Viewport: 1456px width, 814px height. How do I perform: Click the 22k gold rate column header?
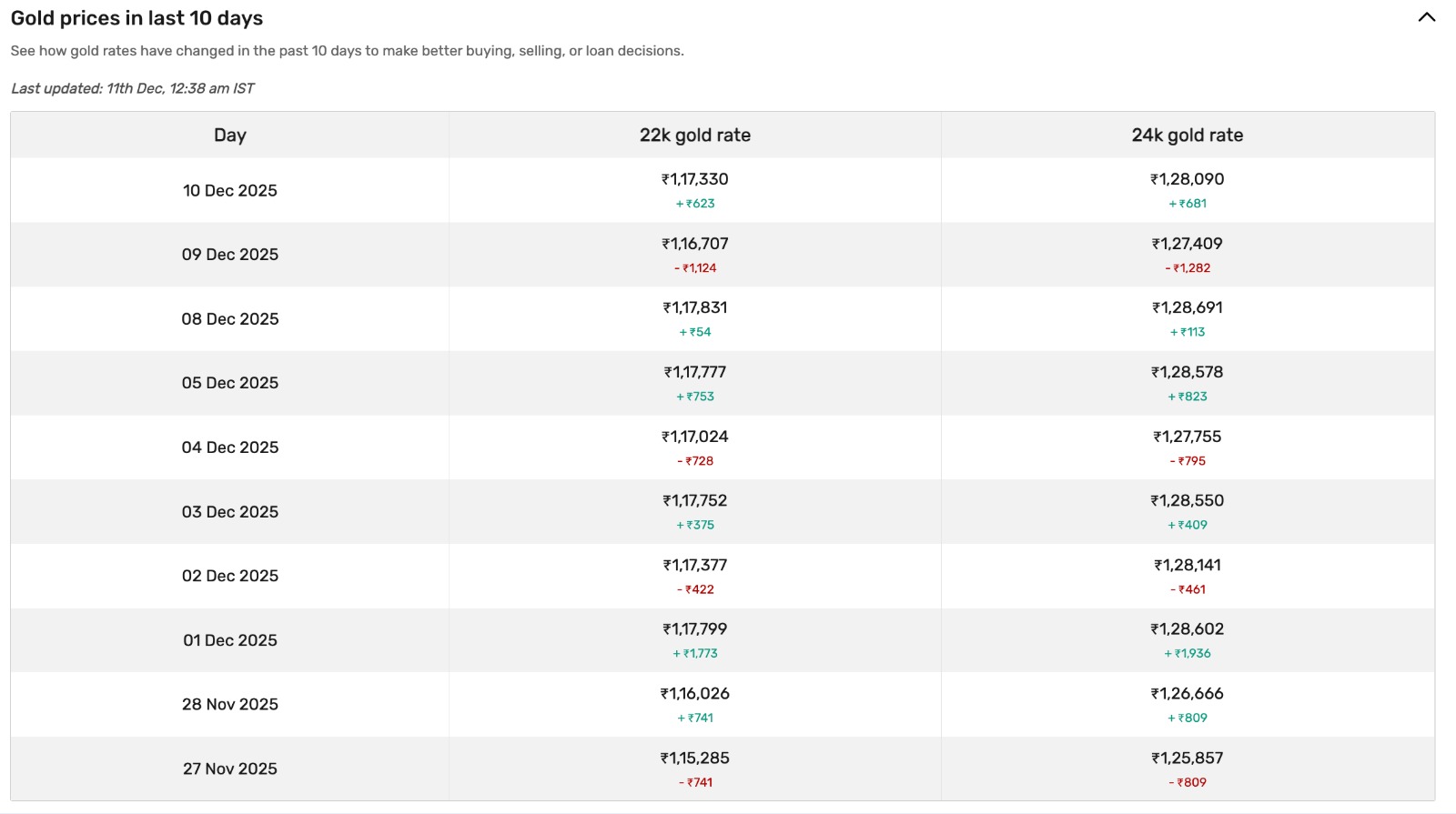pos(694,136)
